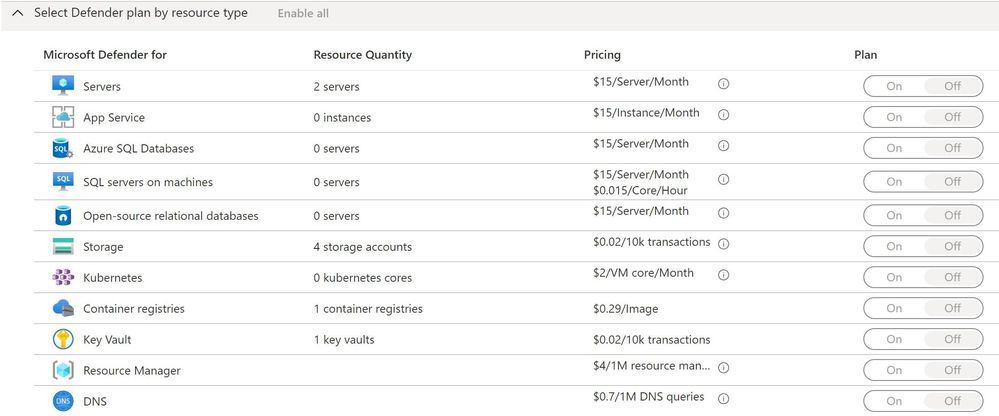Select the Servers row label
The image size is (999, 416).
[102, 87]
